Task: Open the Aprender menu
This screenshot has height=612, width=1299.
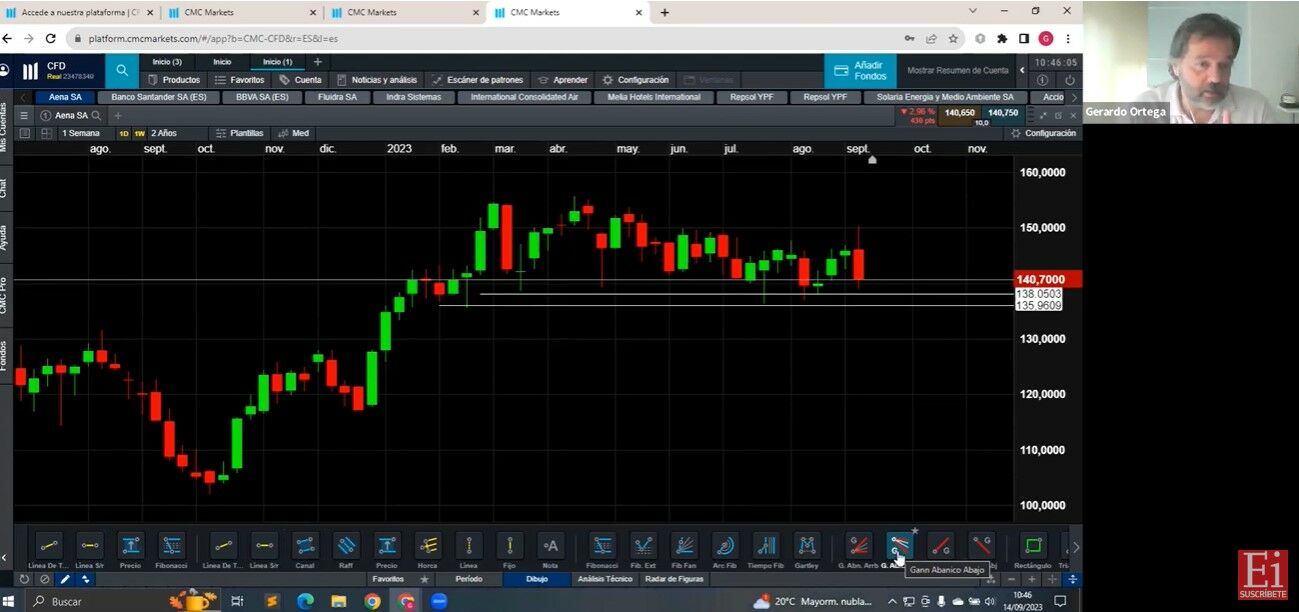Action: [563, 80]
